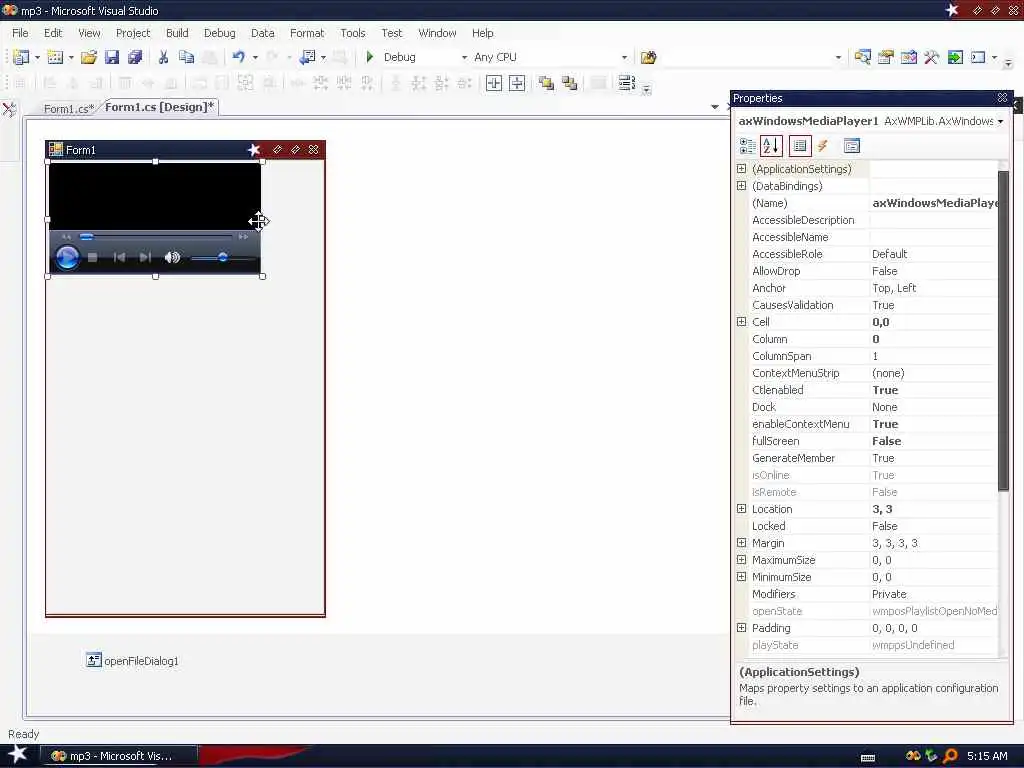1024x768 pixels.
Task: Click the Properties panel vertical scrollbar
Action: click(1003, 330)
